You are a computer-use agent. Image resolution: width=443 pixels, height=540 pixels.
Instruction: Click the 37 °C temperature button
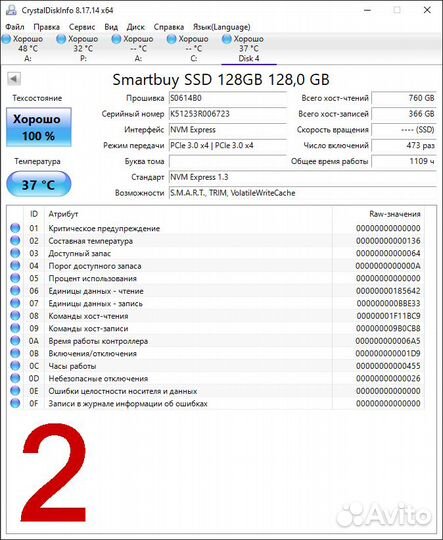pyautogui.click(x=39, y=185)
